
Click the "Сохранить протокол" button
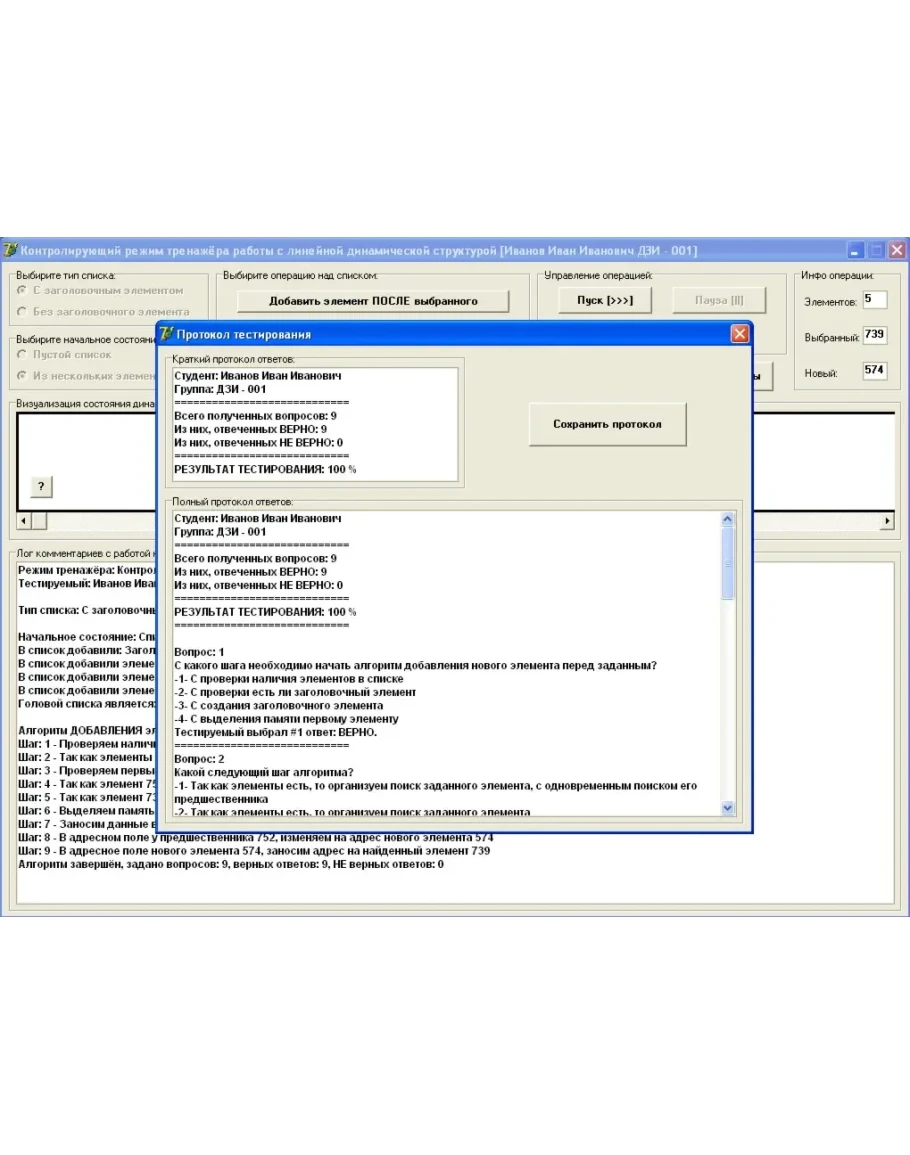pos(607,424)
